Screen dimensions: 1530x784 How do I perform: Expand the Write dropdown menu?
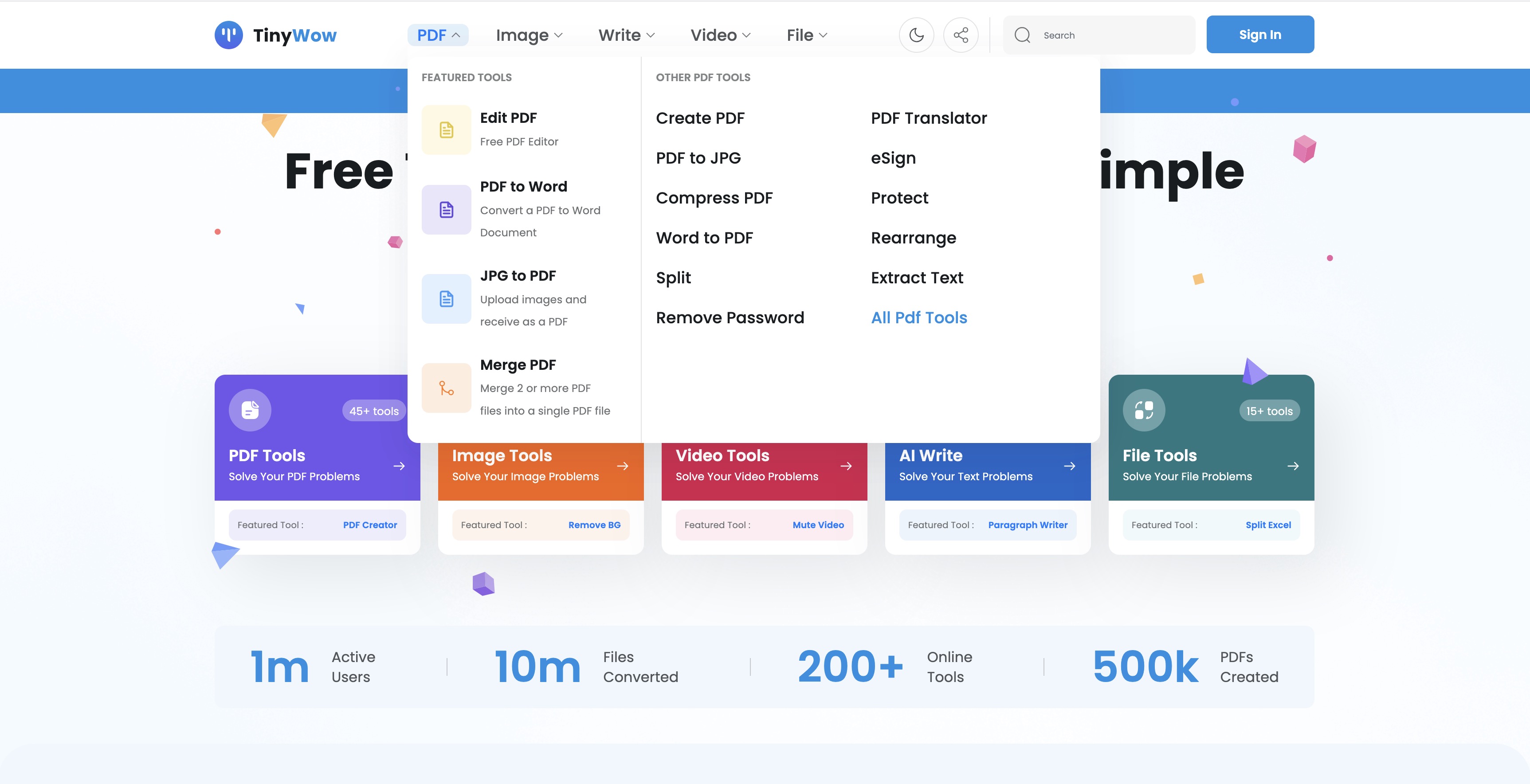[x=627, y=35]
